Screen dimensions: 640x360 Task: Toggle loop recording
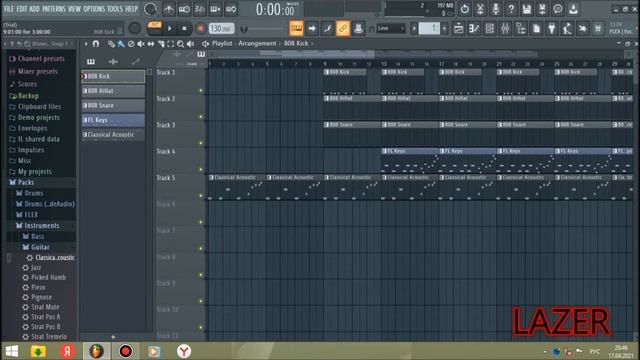tap(231, 9)
